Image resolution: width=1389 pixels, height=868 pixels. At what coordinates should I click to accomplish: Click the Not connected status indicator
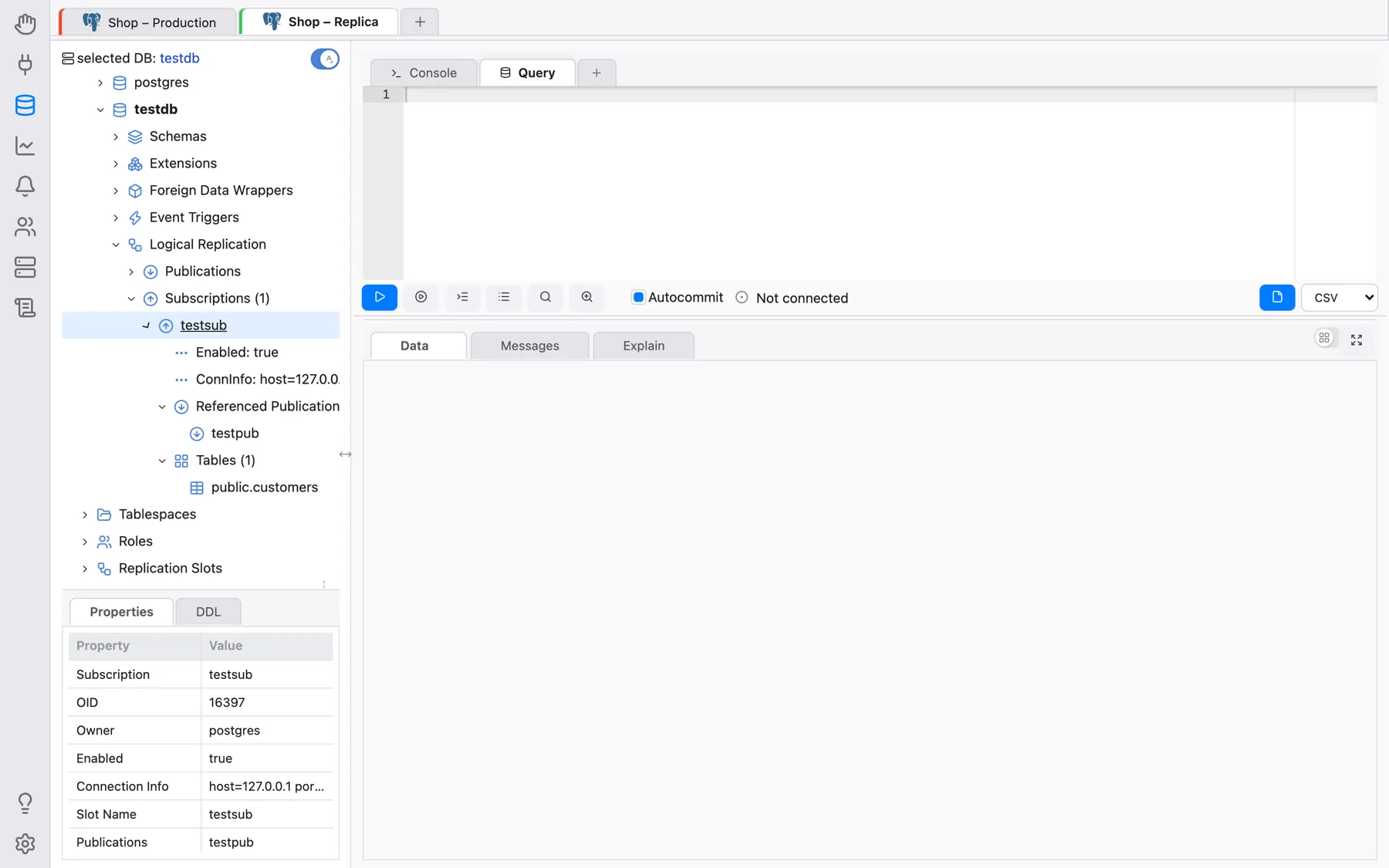click(793, 298)
